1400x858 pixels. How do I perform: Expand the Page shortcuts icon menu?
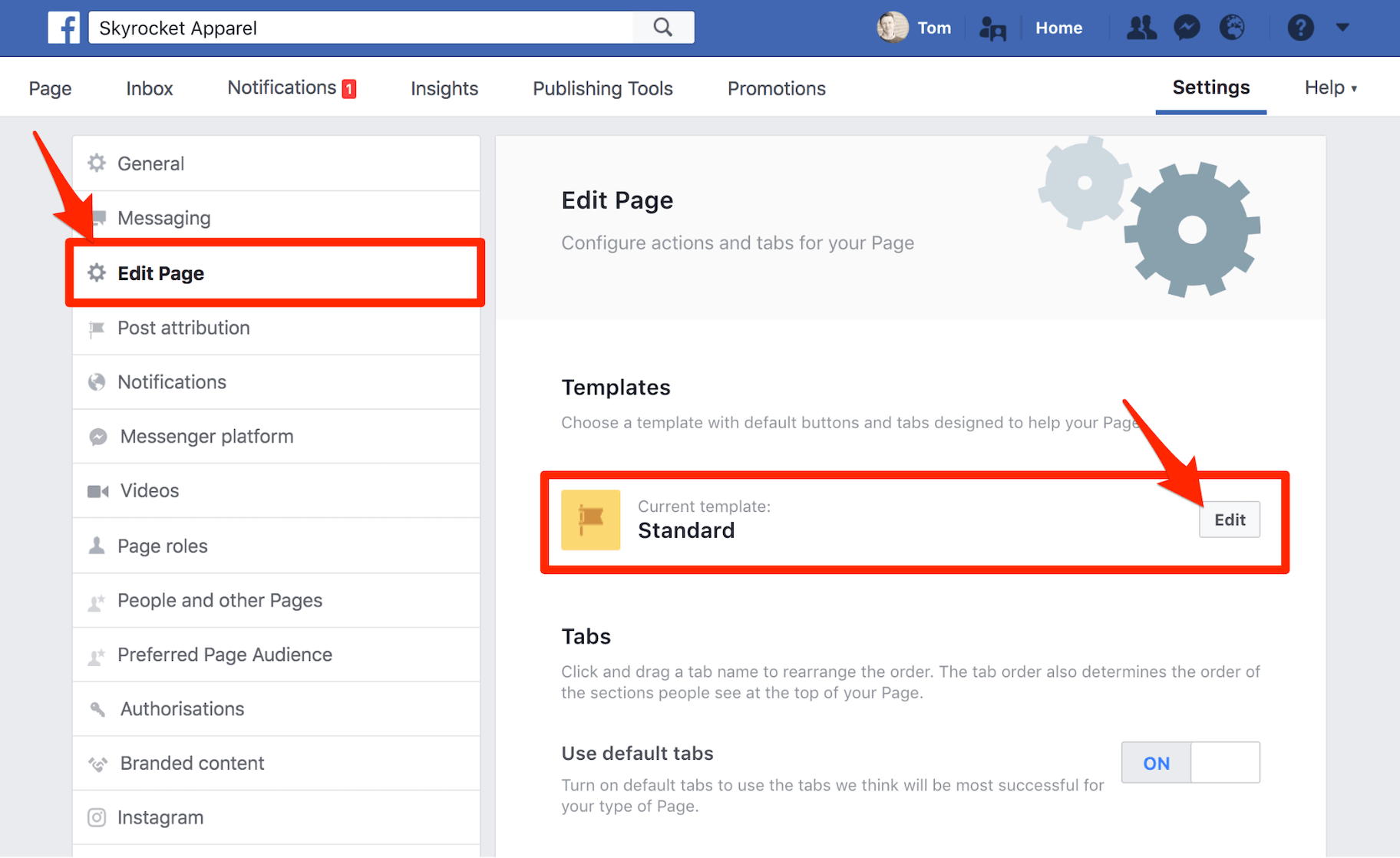tap(992, 28)
